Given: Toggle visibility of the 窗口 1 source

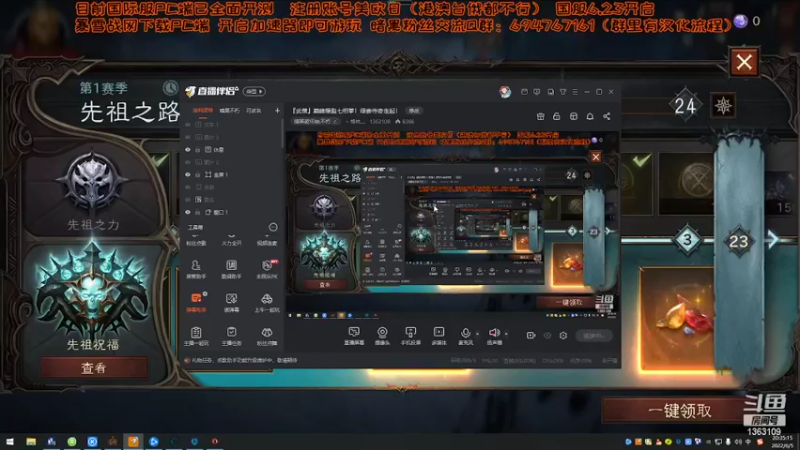Looking at the screenshot, I should point(188,212).
